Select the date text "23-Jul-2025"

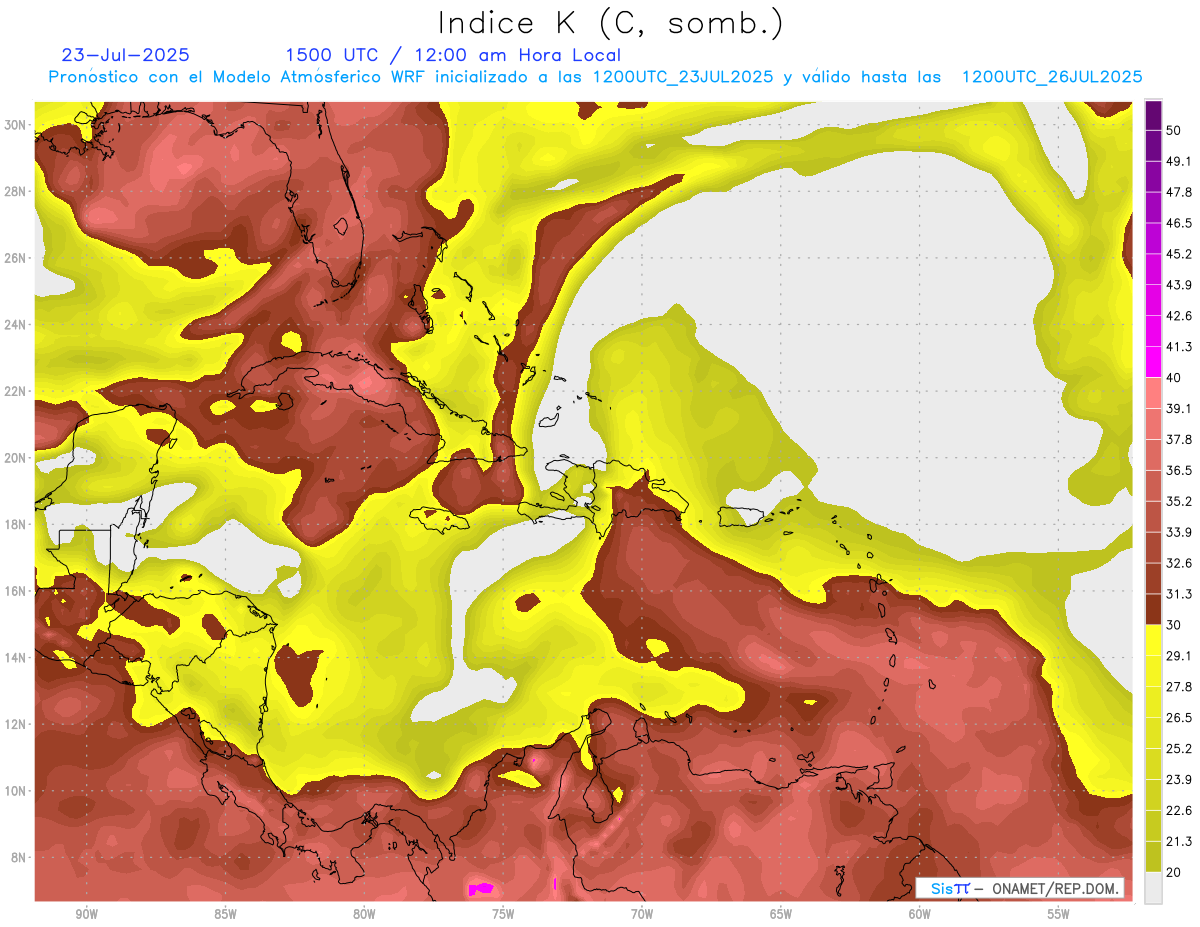[x=126, y=55]
